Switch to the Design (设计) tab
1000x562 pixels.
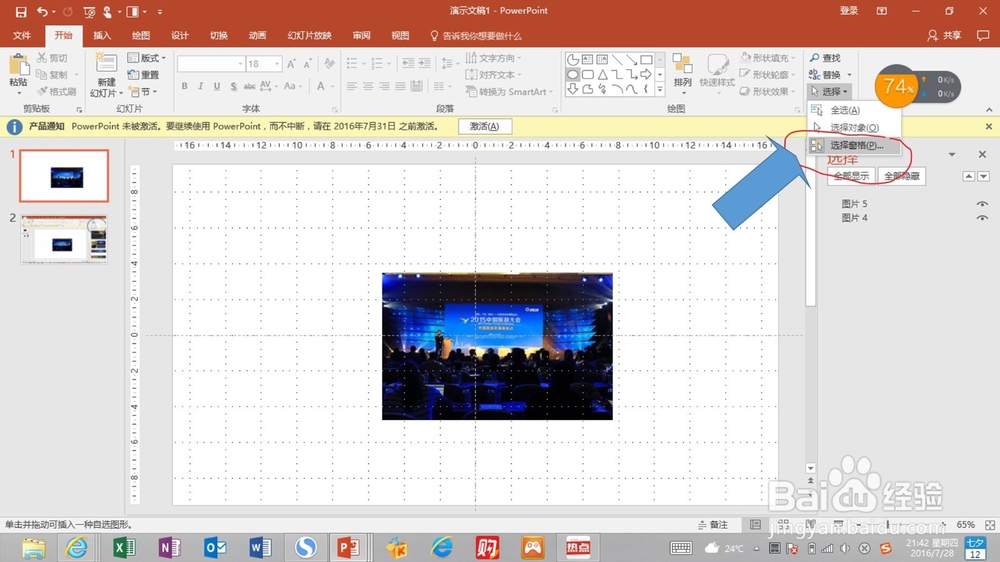click(180, 36)
